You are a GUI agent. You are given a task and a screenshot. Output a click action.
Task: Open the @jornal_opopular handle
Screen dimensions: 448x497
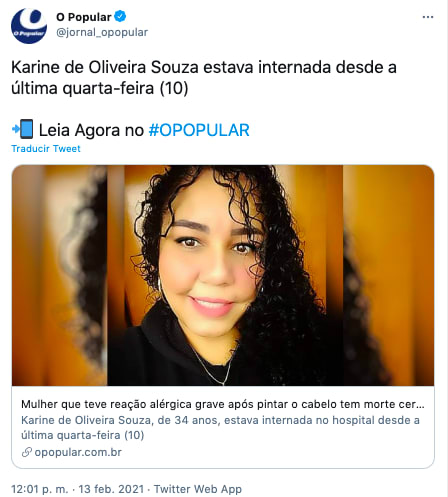coord(102,33)
